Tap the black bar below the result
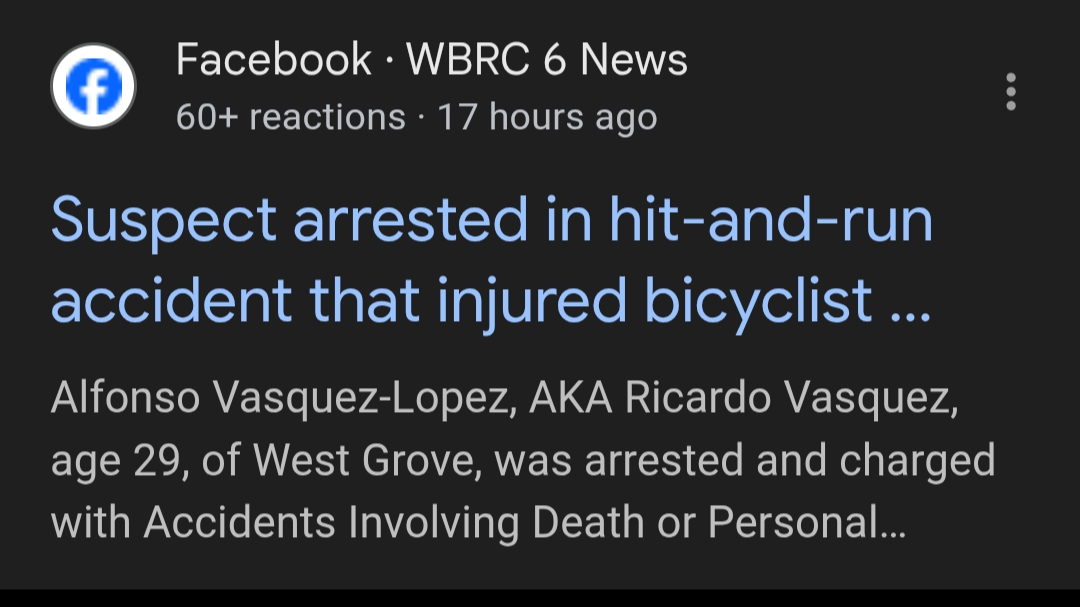Image resolution: width=1080 pixels, height=607 pixels. [x=540, y=598]
